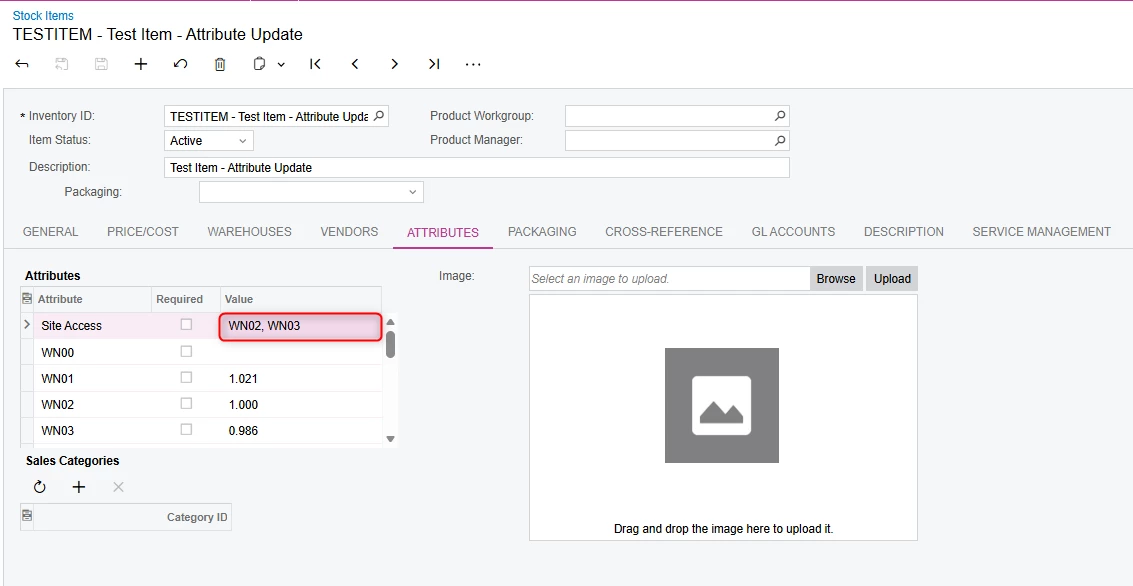Click the WN01 value 1.021
The image size is (1133, 586).
pos(244,379)
